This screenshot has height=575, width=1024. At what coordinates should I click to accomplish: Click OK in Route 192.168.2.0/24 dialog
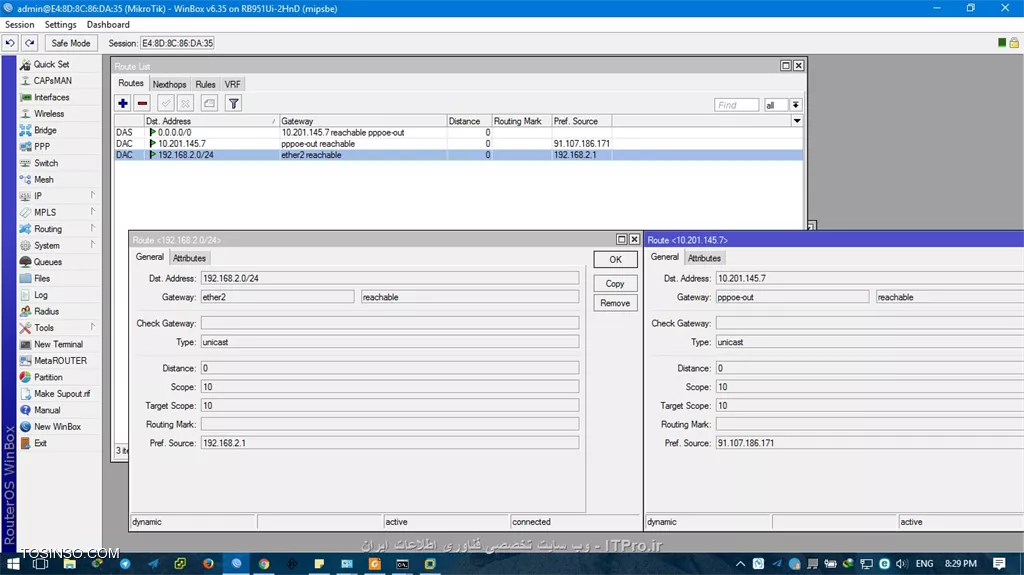615,259
